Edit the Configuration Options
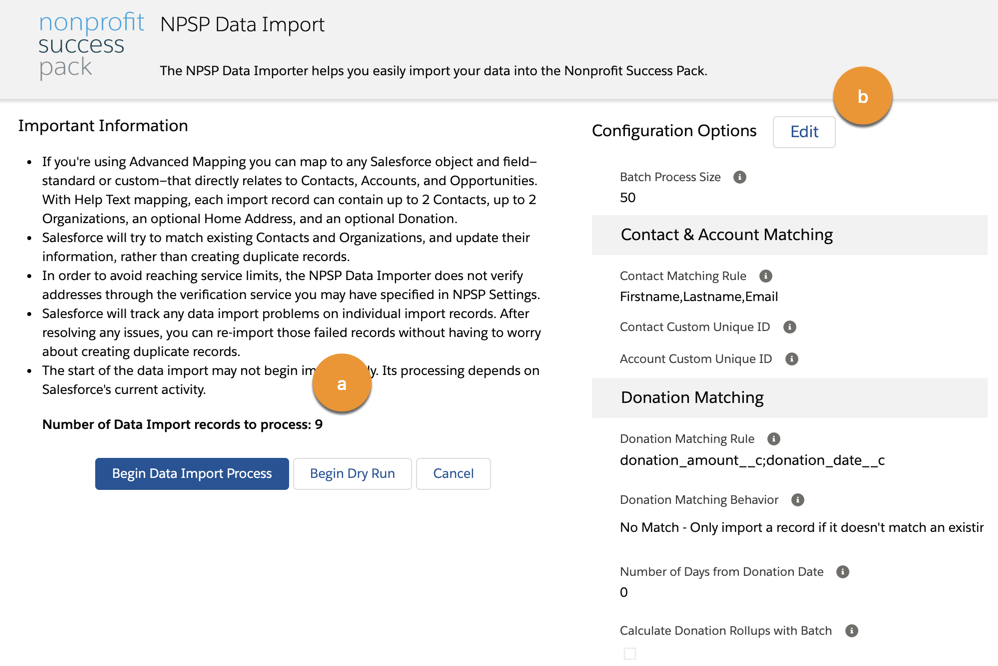 pyautogui.click(x=804, y=131)
